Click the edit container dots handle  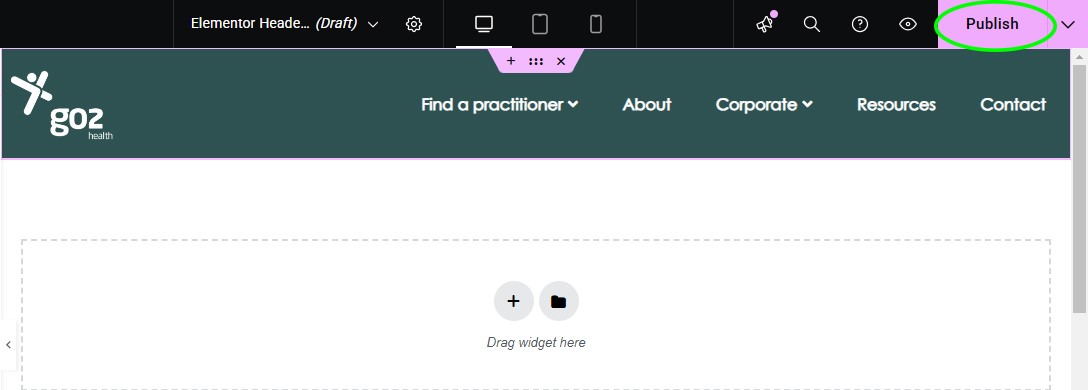click(x=536, y=61)
